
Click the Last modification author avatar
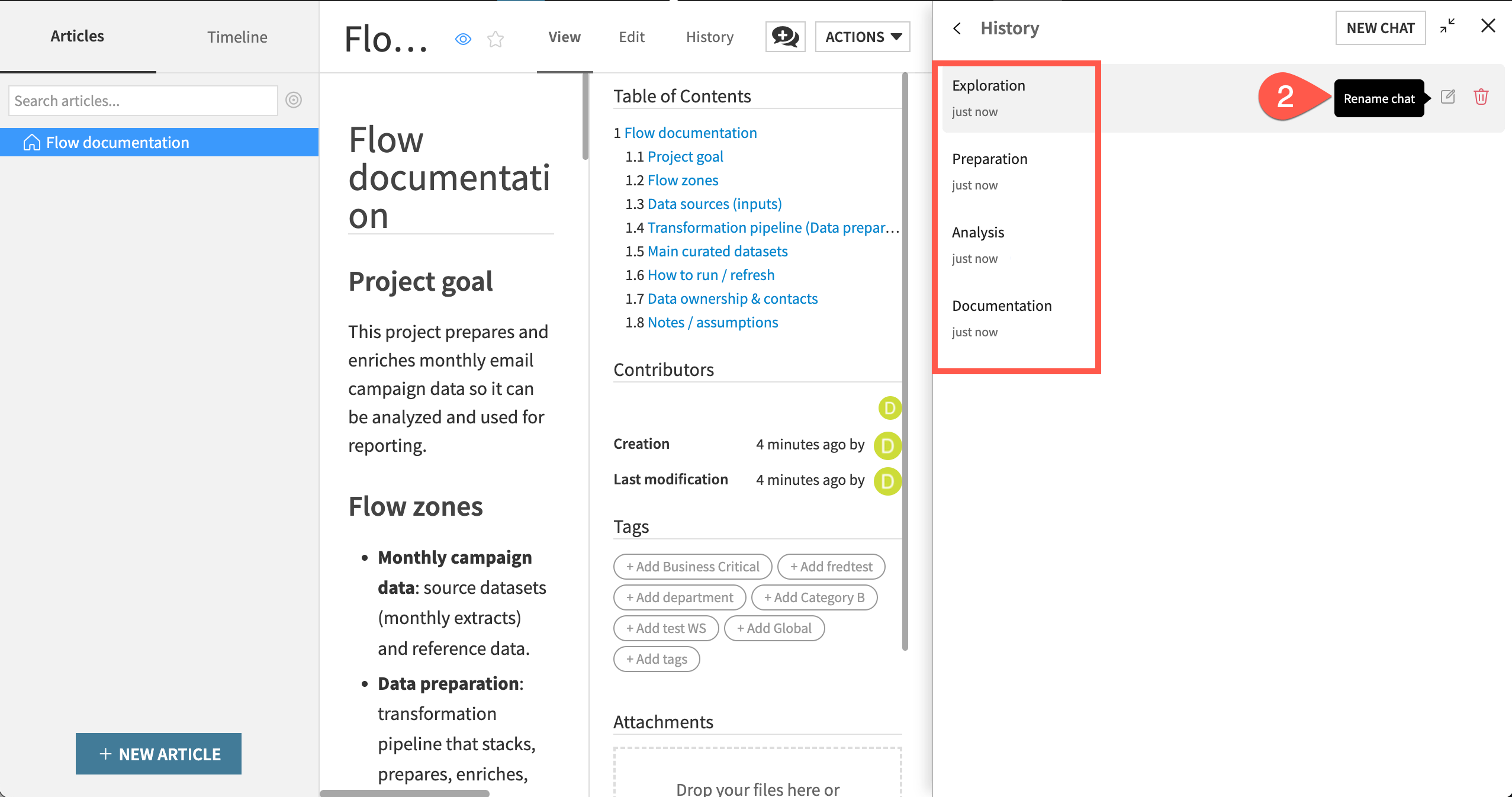(x=887, y=481)
